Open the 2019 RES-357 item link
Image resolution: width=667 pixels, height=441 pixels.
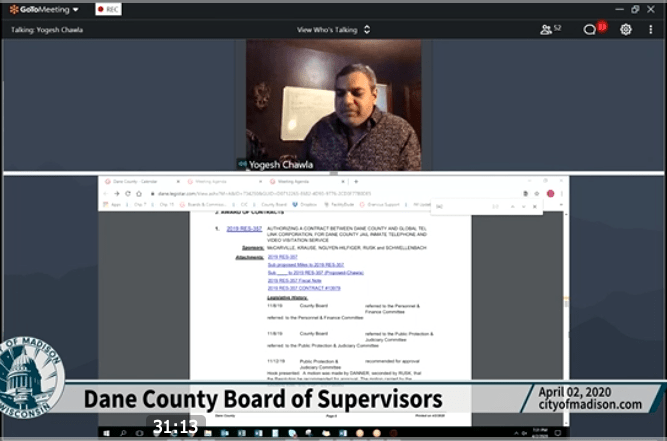point(244,228)
